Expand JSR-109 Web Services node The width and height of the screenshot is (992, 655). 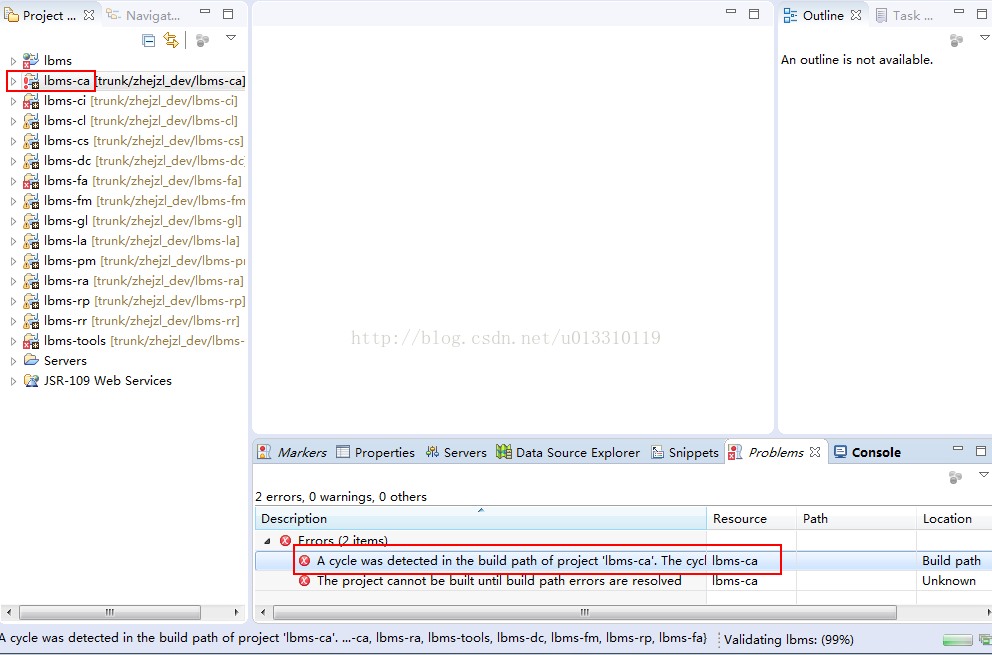tap(13, 382)
